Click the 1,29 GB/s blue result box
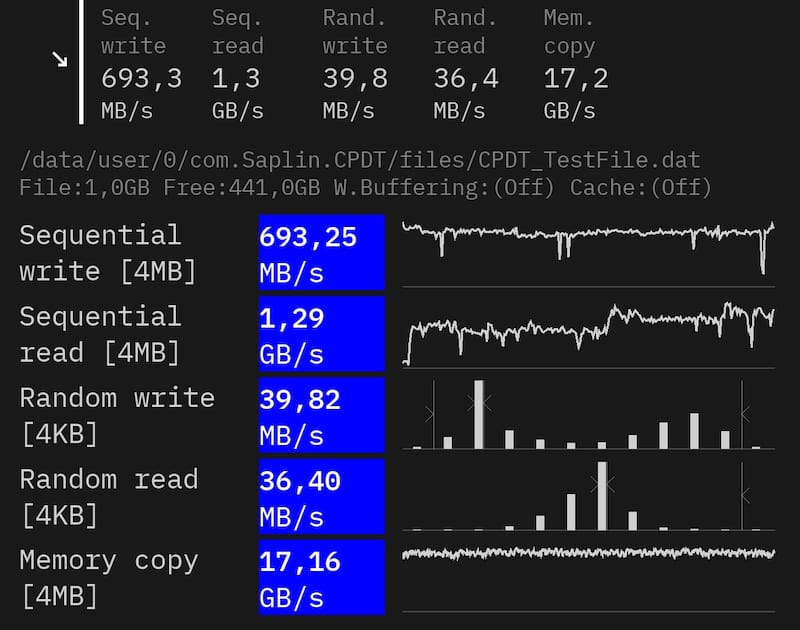 pyautogui.click(x=321, y=334)
